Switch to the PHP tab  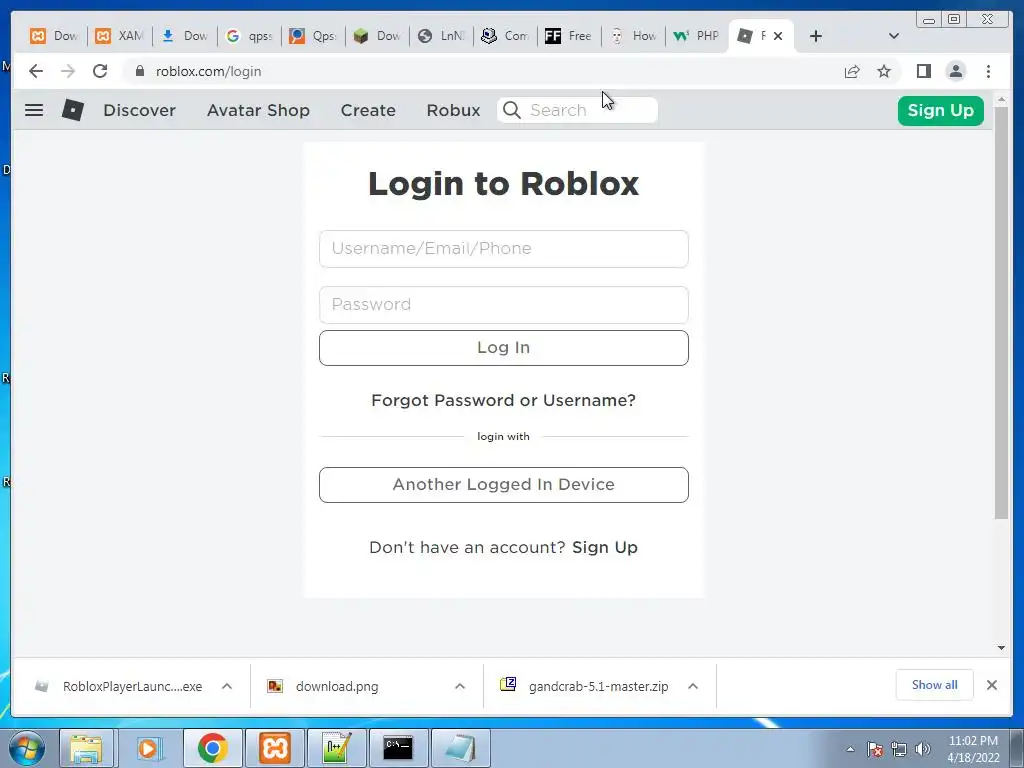[x=696, y=36]
